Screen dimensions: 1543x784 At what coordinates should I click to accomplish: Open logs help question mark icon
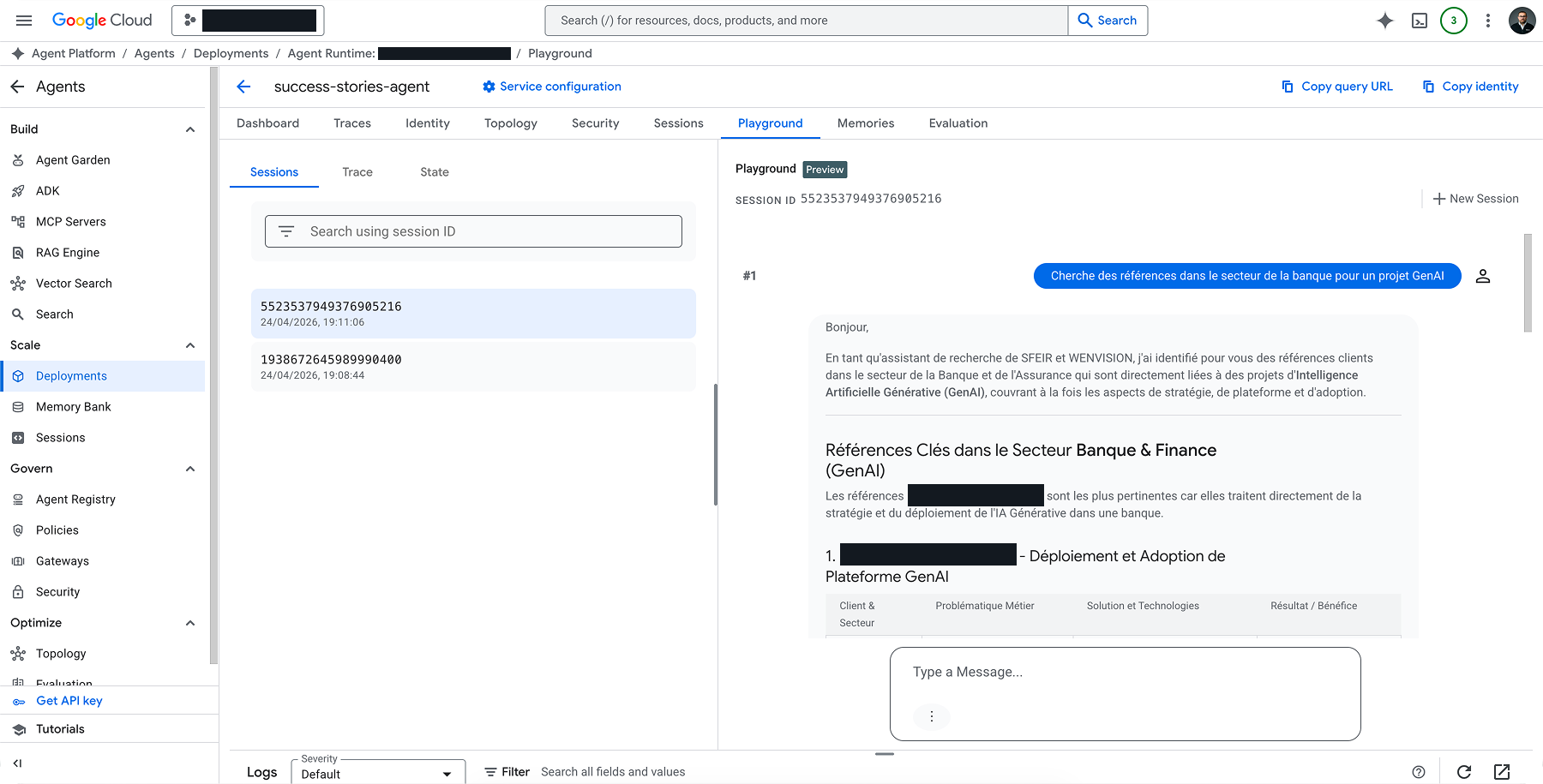tap(1419, 772)
